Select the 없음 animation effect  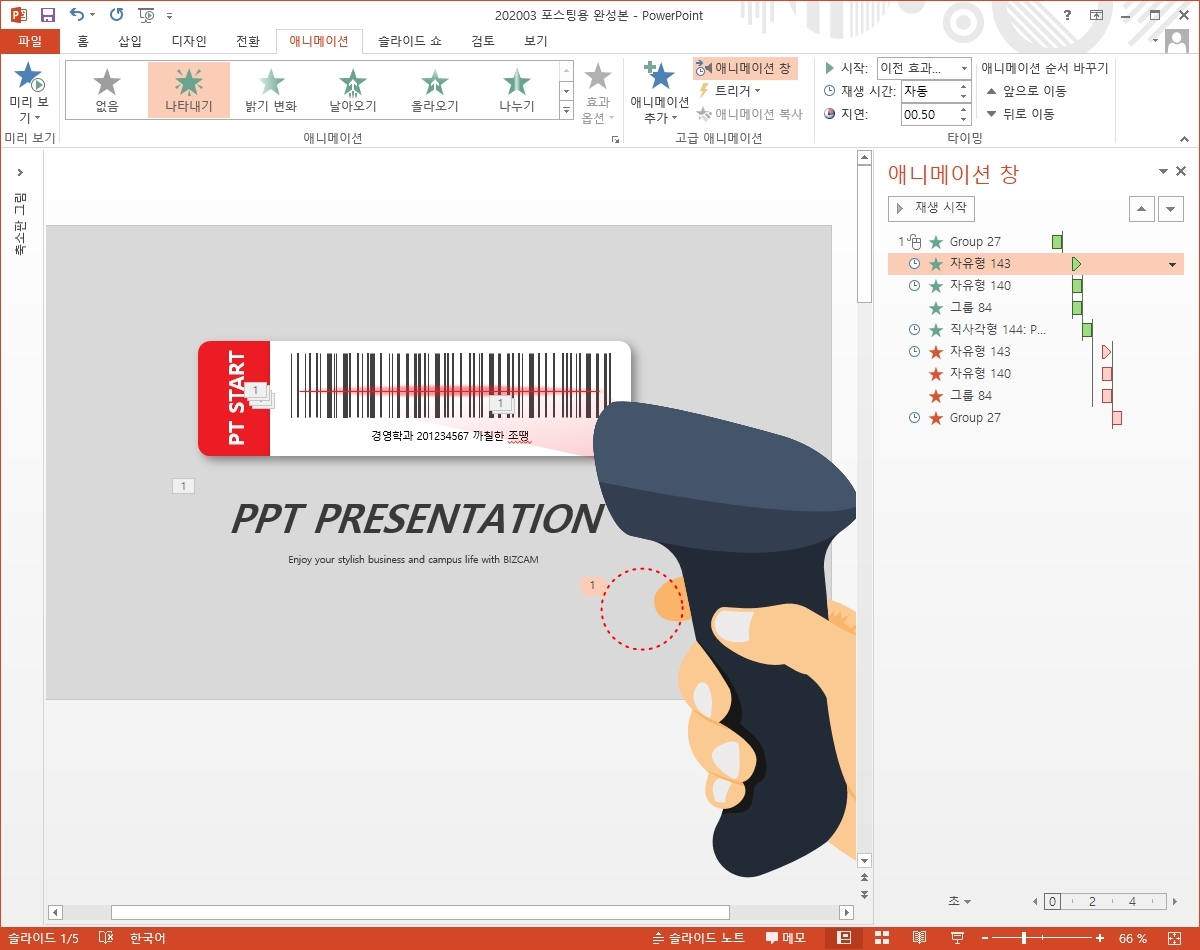(107, 90)
